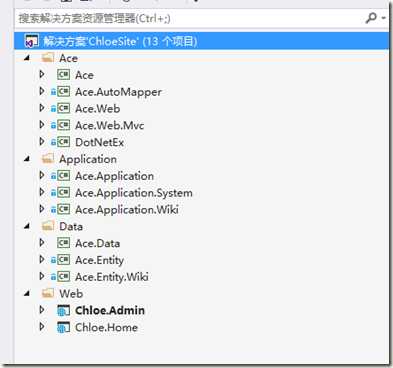Select the Ace.Data project name
Screen dimensions: 393x368
[97, 243]
